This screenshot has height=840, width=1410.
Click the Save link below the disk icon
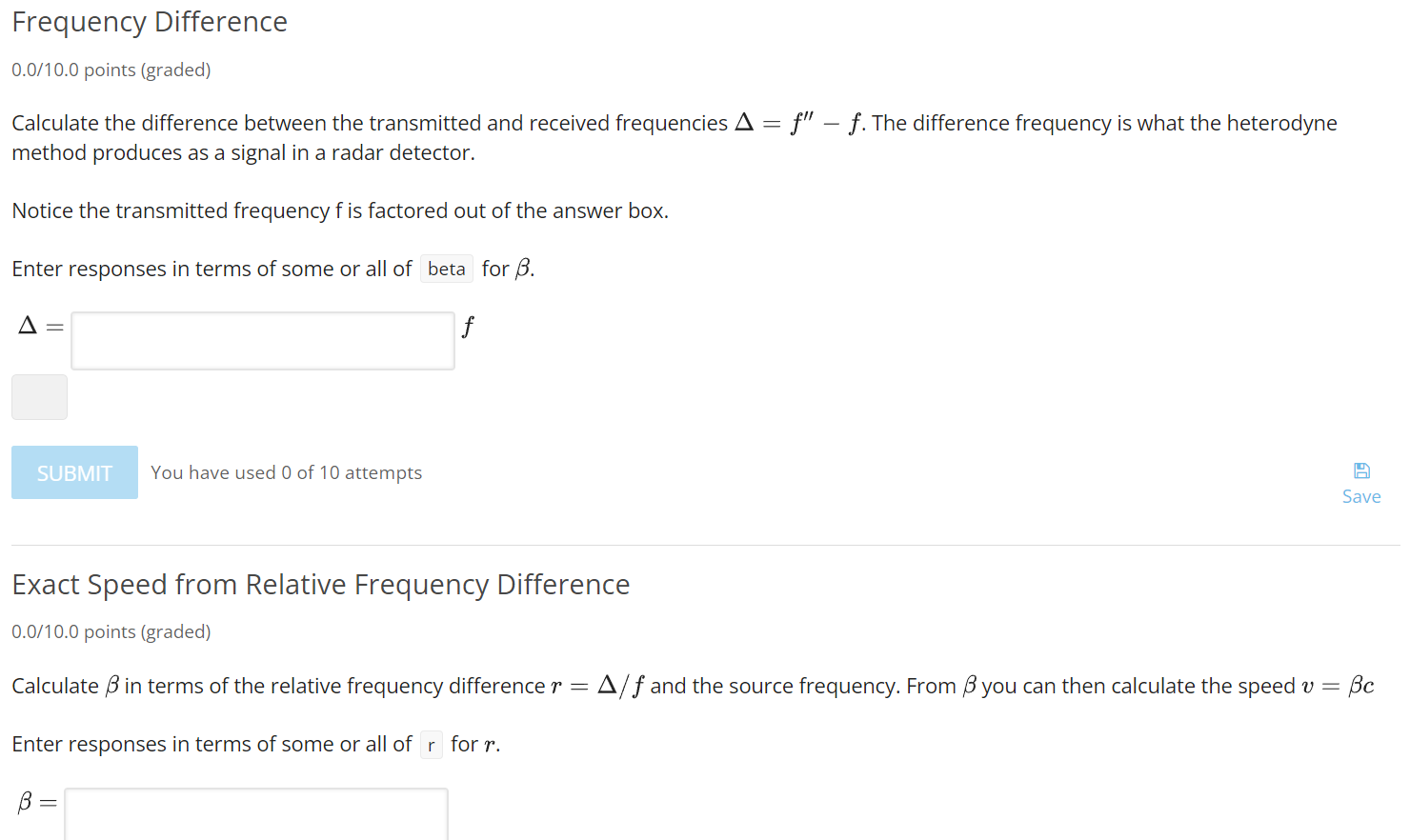pos(1361,496)
